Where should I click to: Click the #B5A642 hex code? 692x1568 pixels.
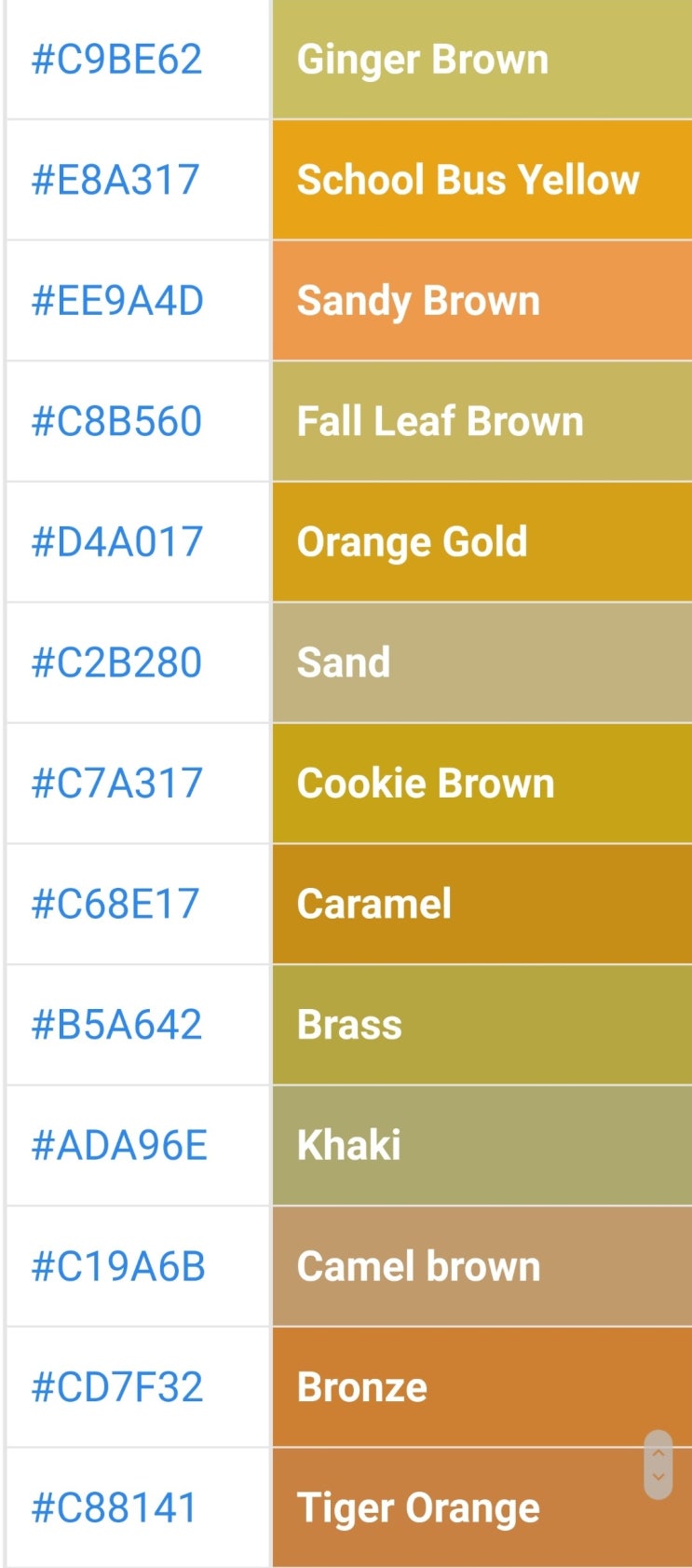tap(116, 1025)
